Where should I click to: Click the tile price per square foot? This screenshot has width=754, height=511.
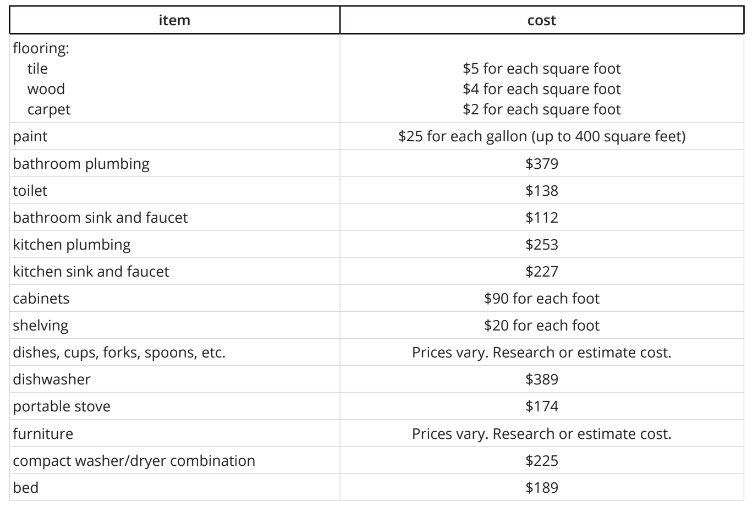click(x=541, y=69)
